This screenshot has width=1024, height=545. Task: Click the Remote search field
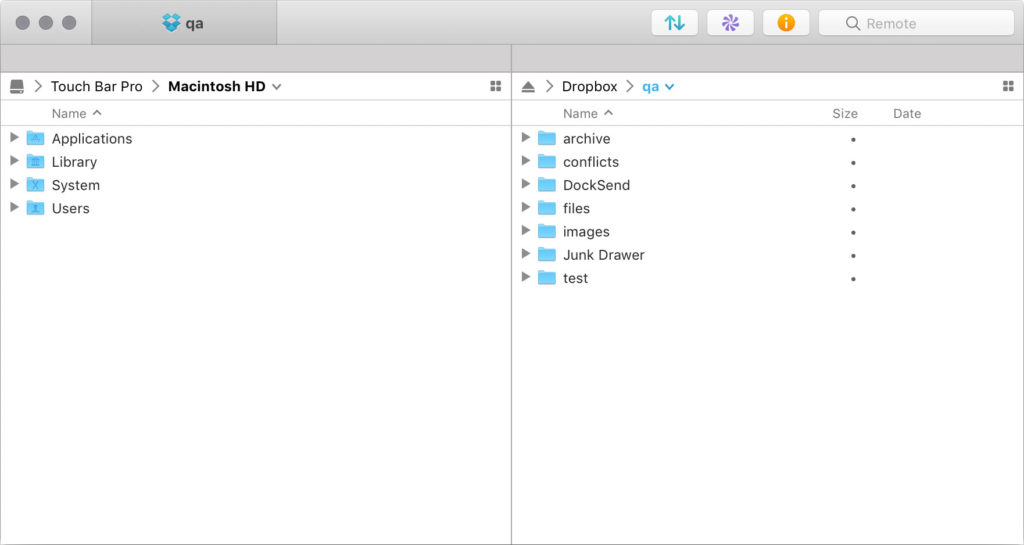(x=916, y=23)
